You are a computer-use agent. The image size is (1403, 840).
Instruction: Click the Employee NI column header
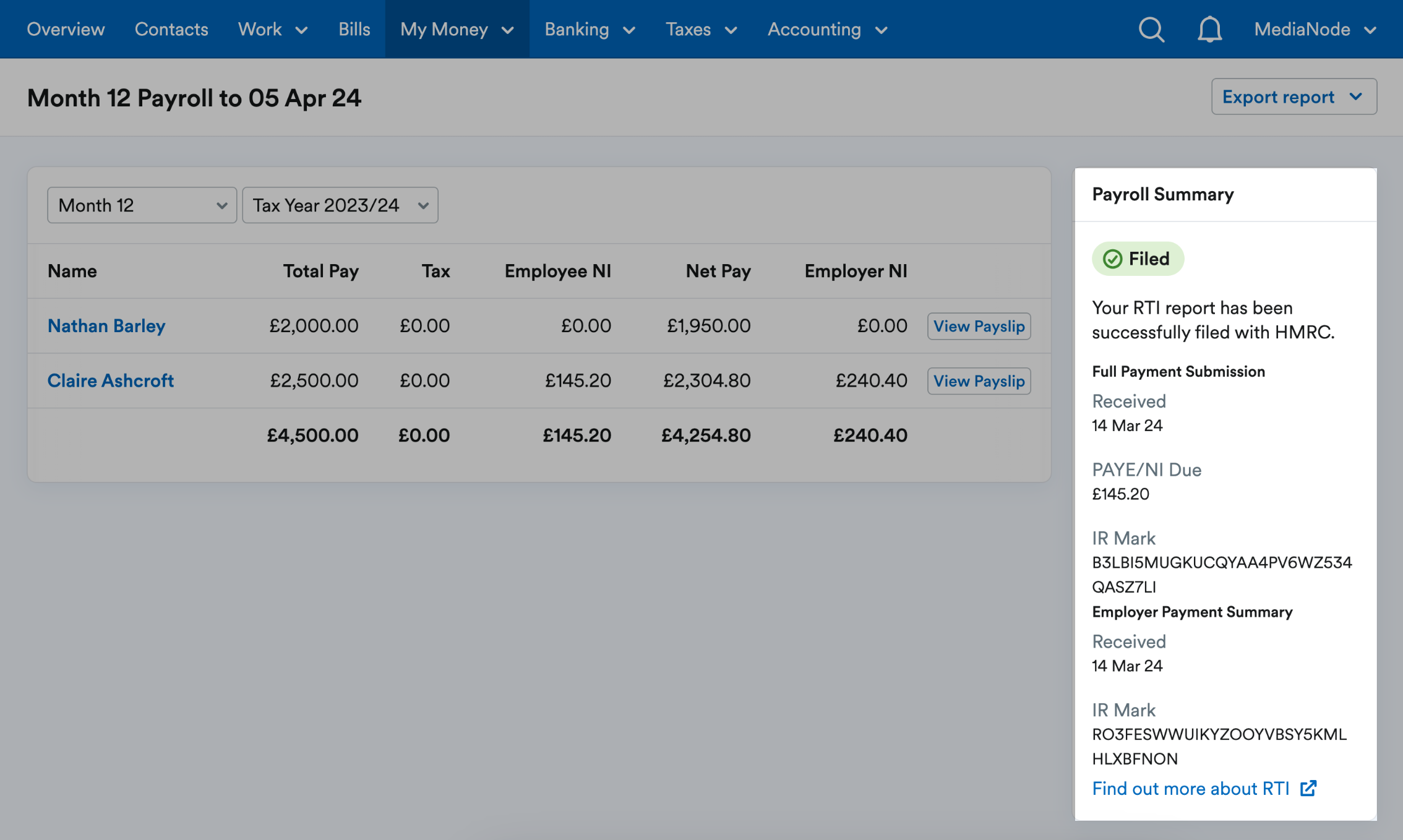coord(557,271)
